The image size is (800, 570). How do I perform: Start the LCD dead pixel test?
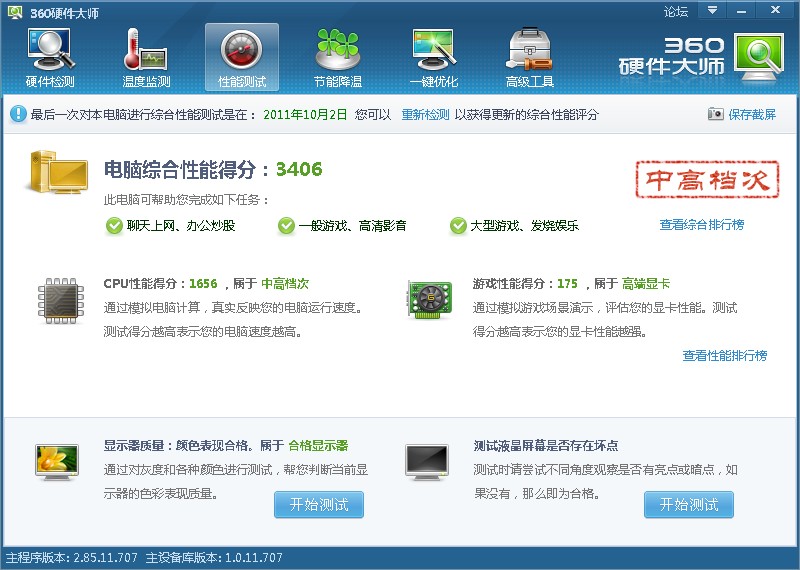point(689,505)
